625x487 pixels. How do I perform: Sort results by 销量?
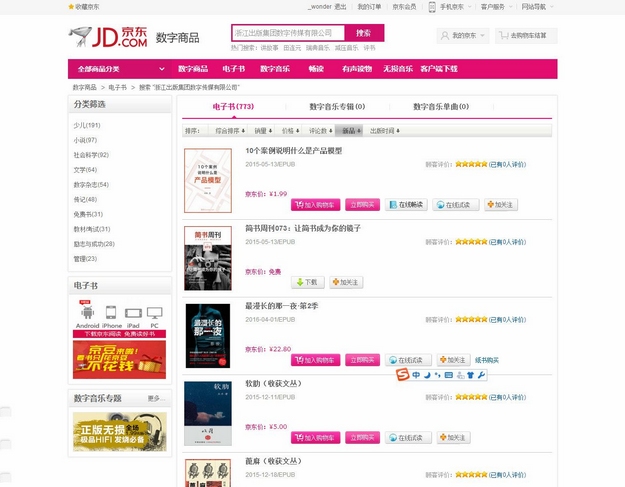click(x=263, y=131)
